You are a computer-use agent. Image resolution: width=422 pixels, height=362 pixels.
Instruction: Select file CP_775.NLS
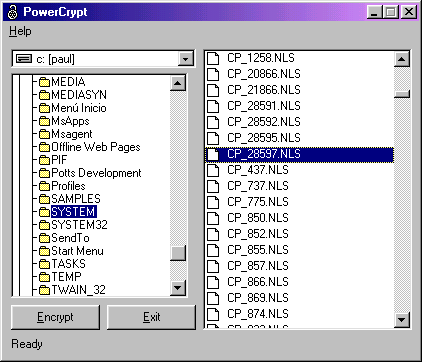(x=258, y=202)
